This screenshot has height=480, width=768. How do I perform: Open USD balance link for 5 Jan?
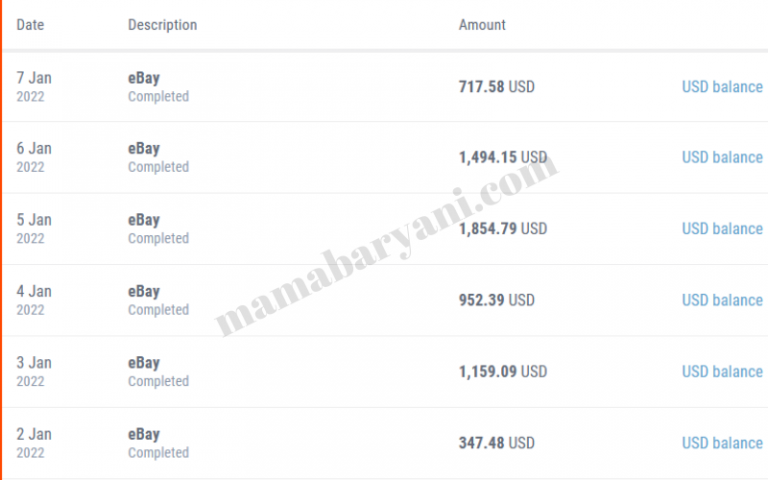coord(722,229)
